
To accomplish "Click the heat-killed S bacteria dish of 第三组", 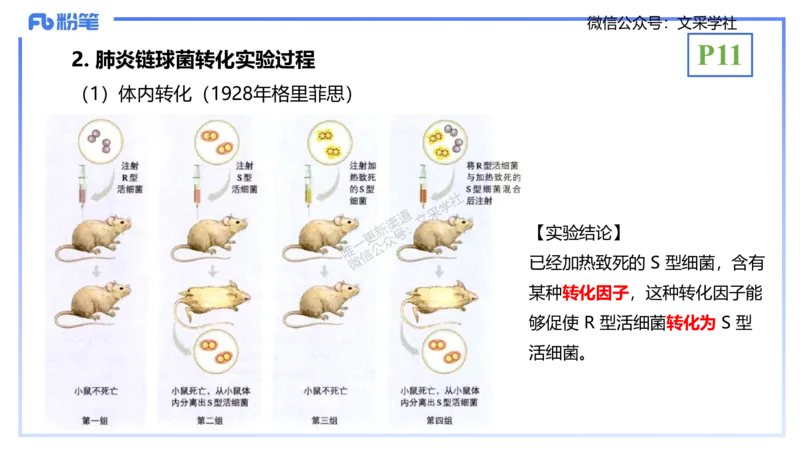I will click(330, 143).
